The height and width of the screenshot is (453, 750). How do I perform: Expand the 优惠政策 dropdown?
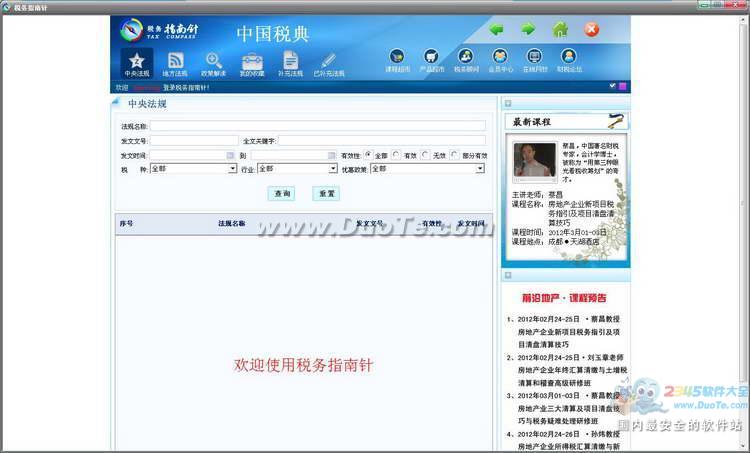480,169
